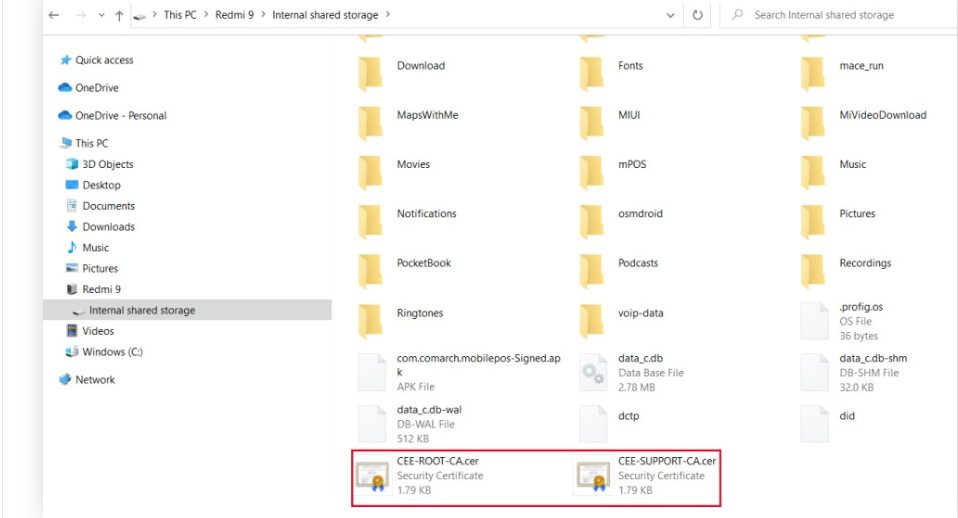
Task: Select the .profig.os file
Action: point(843,321)
